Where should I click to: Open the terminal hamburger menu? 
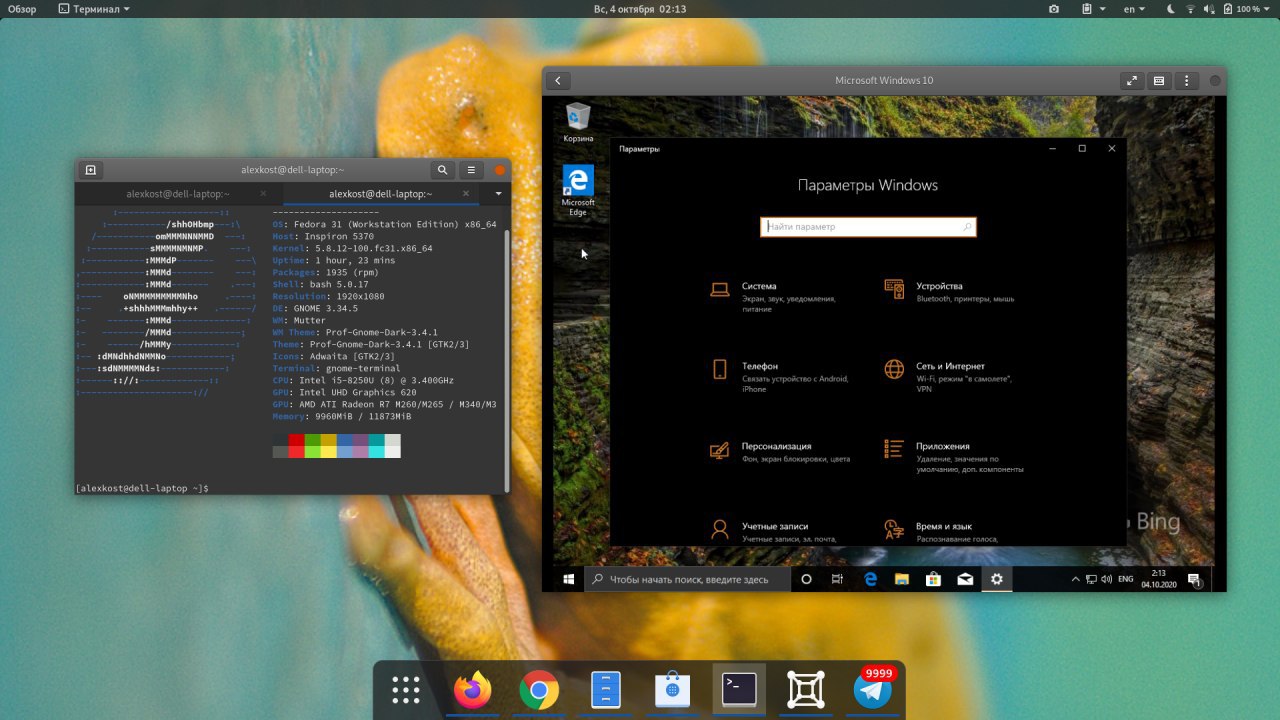tap(471, 170)
